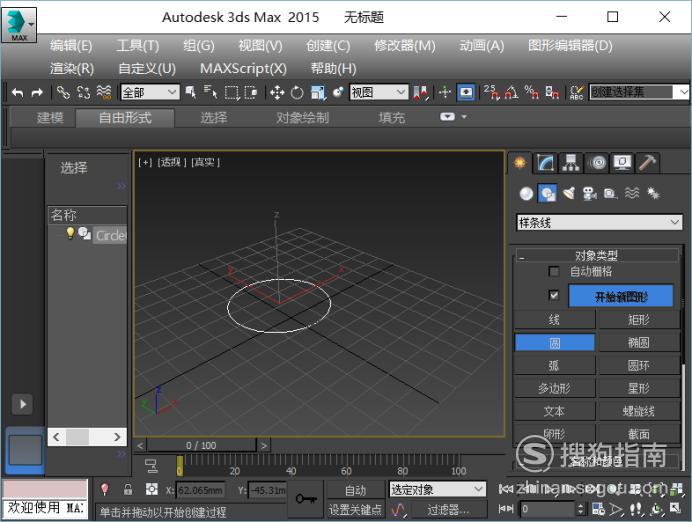Open the 样条线 dropdown

tap(598, 222)
